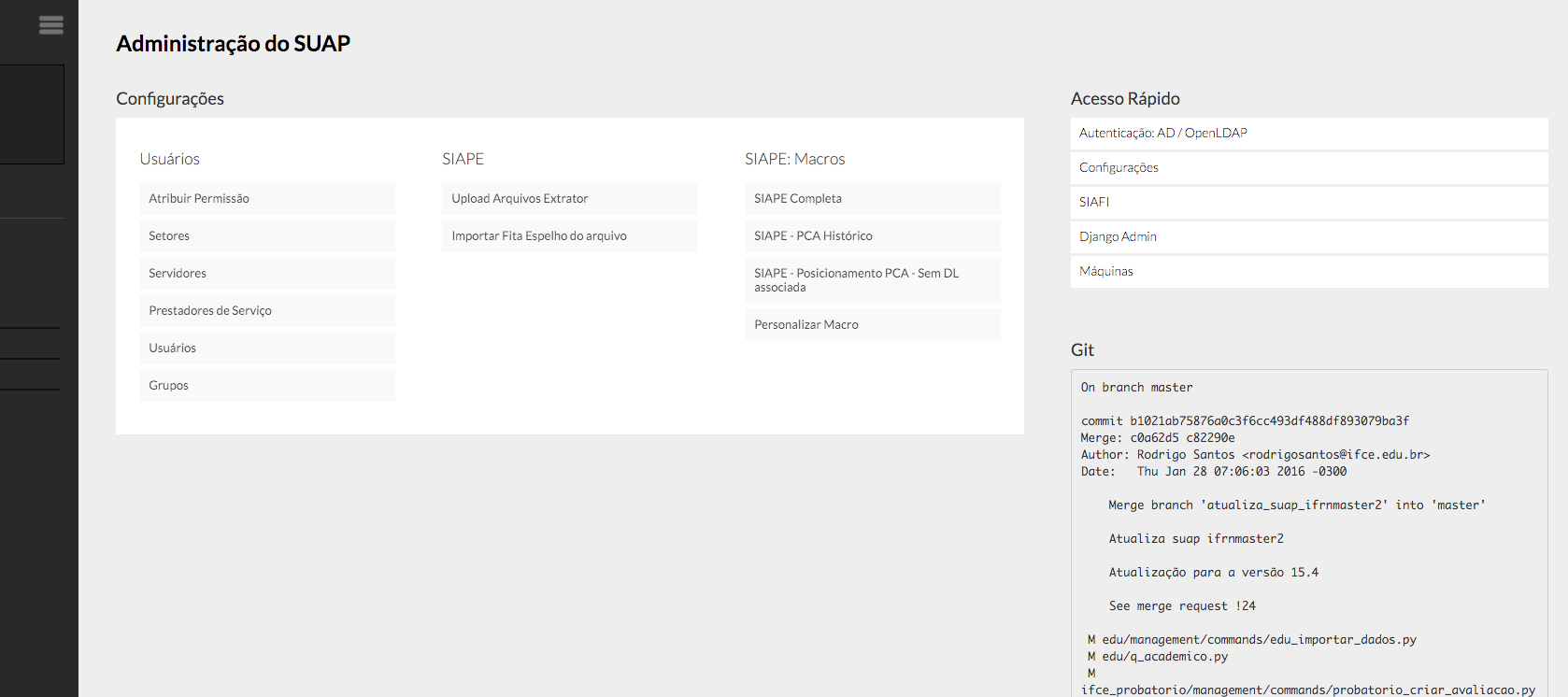Go to Servidores link

pos(267,273)
